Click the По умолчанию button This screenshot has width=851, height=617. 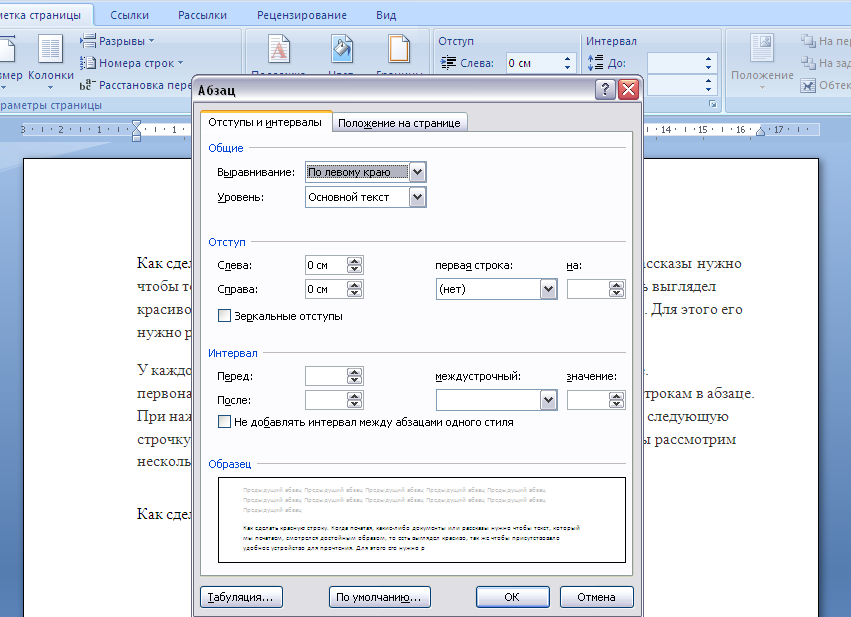pyautogui.click(x=379, y=597)
